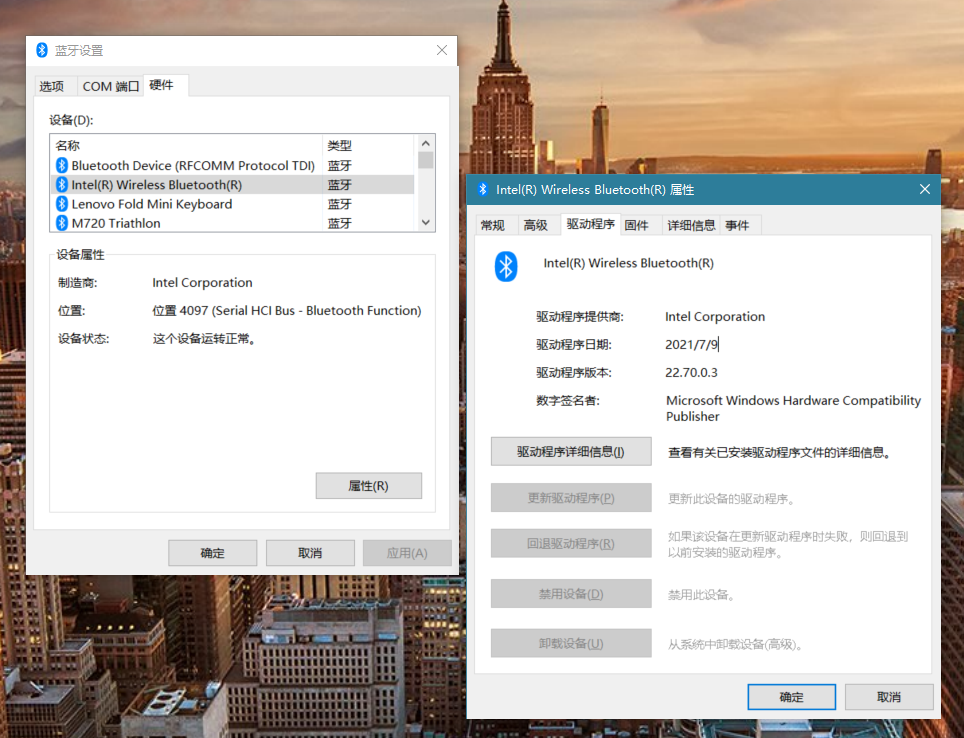
Task: Click Bluetooth icon in 蓝牙设置 title bar
Action: click(x=42, y=50)
